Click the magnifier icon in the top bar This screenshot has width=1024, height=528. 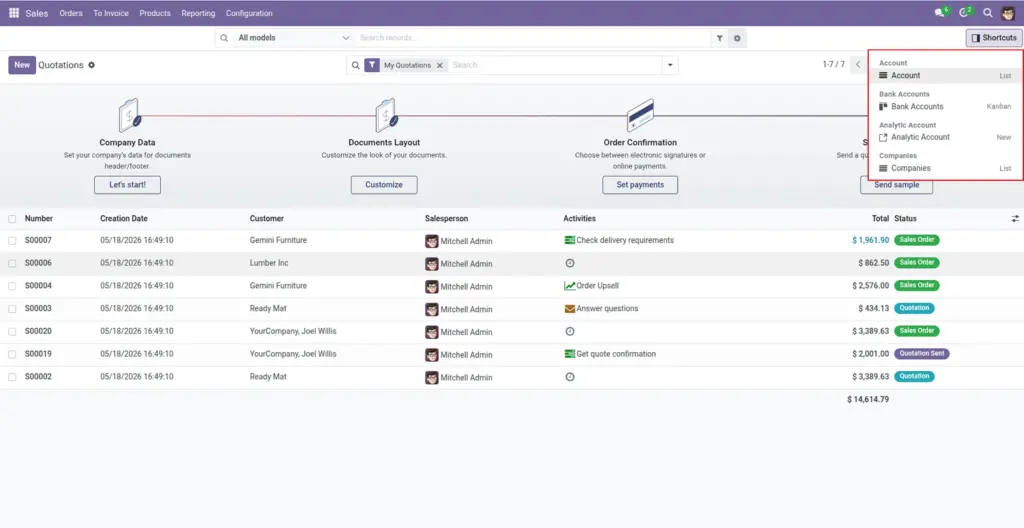pyautogui.click(x=988, y=13)
